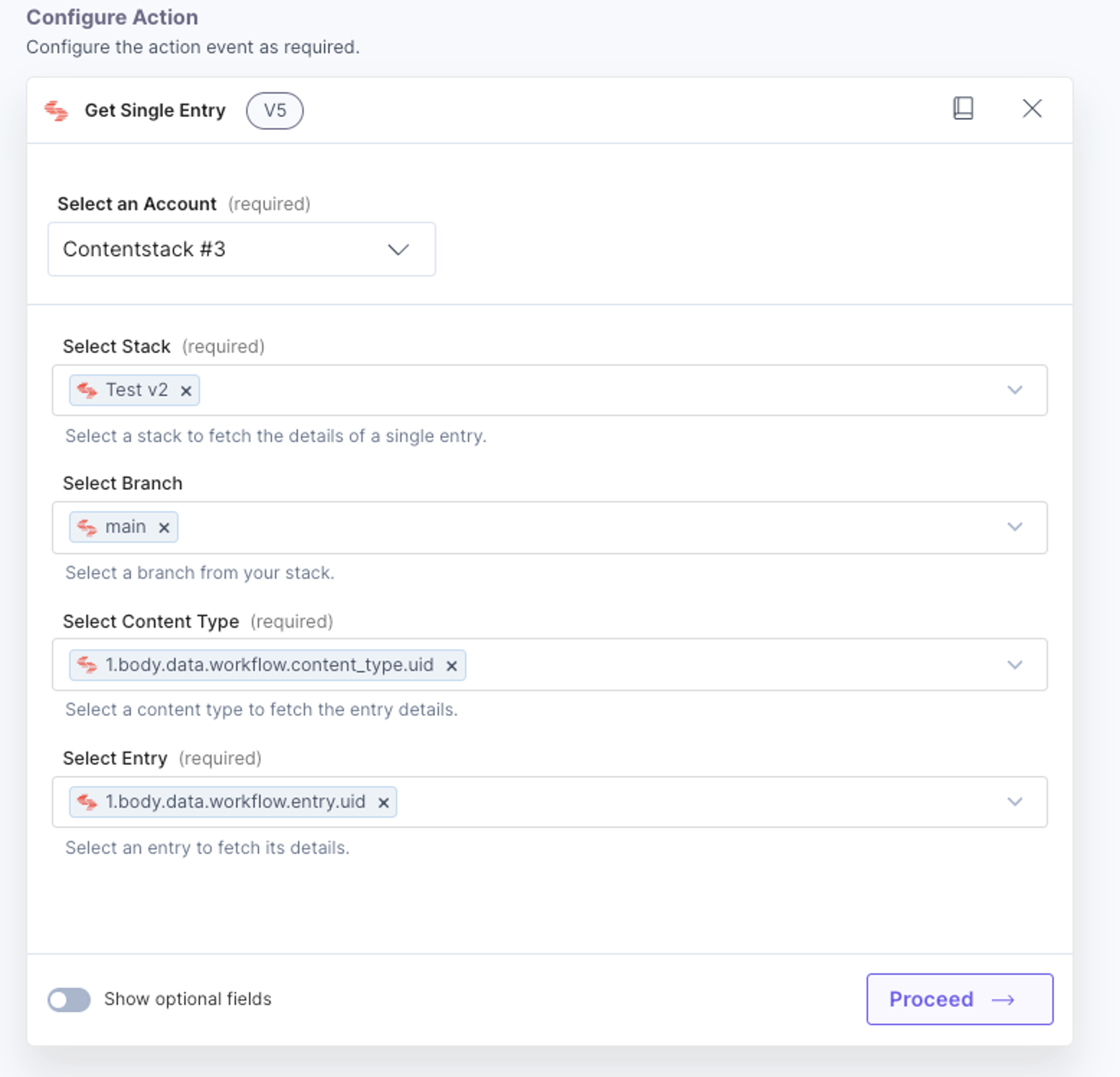Image resolution: width=1120 pixels, height=1077 pixels.
Task: Click the Show optional fields label
Action: 188,999
